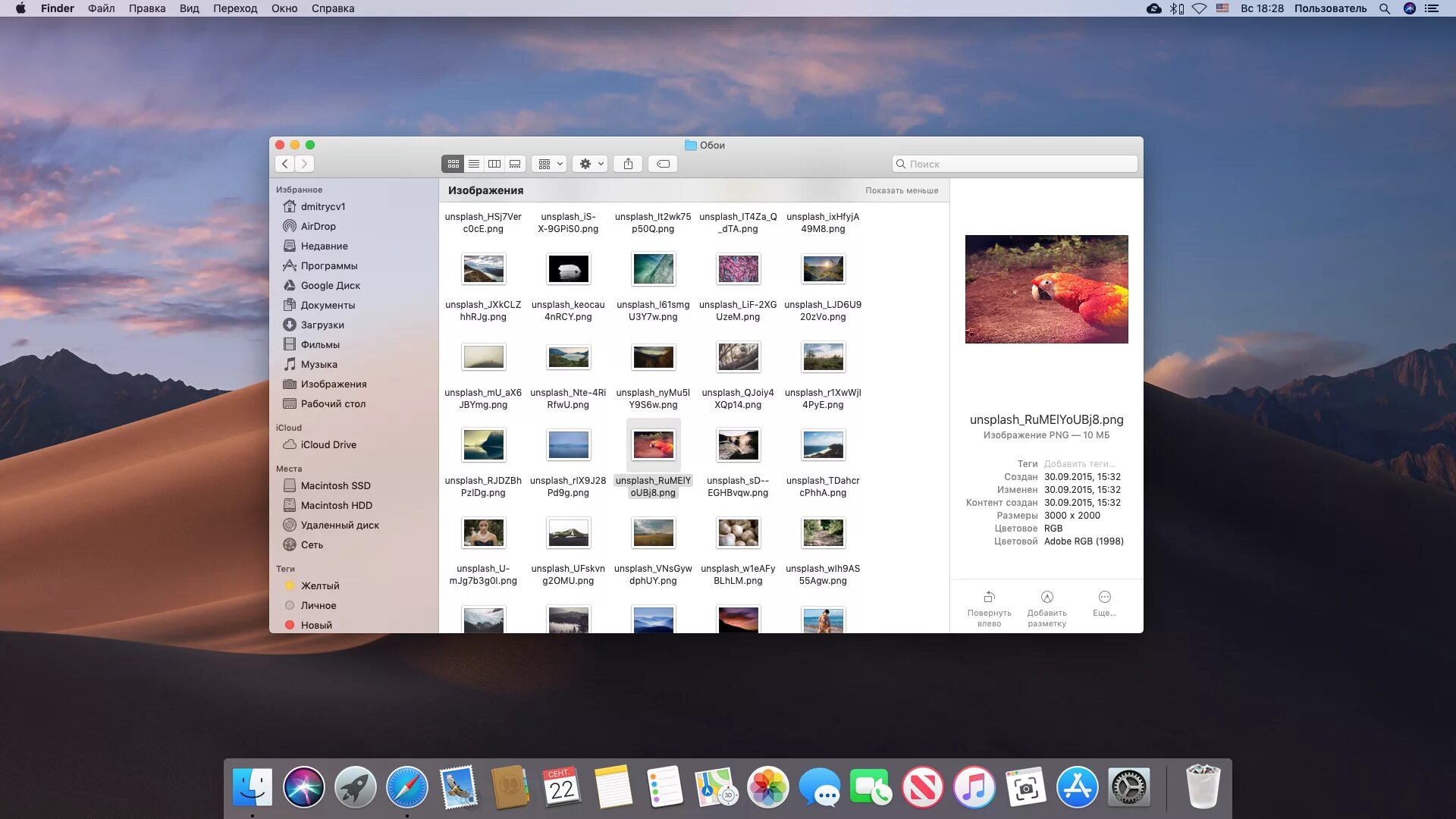
Task: Click the Поиск search field
Action: pos(1015,164)
